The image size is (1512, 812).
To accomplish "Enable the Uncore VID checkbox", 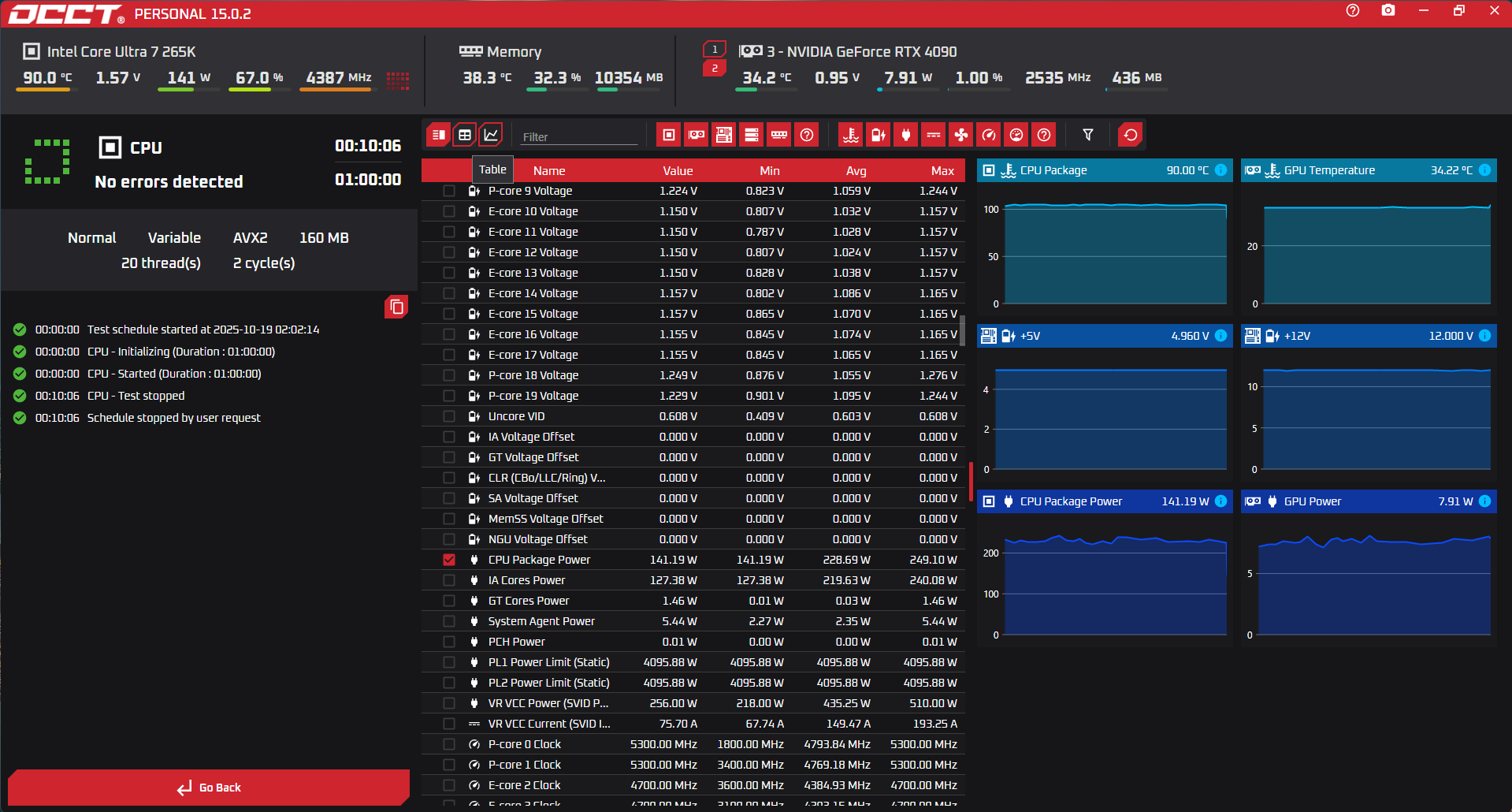I will click(x=449, y=416).
